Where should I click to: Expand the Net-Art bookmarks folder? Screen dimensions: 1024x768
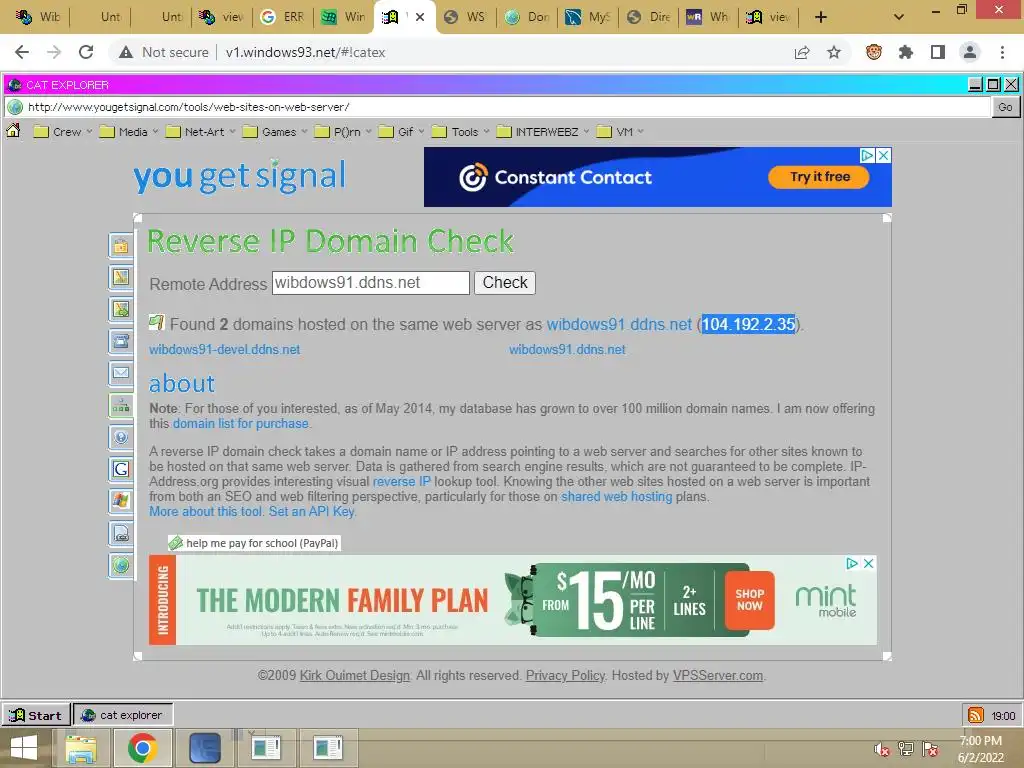(x=200, y=132)
